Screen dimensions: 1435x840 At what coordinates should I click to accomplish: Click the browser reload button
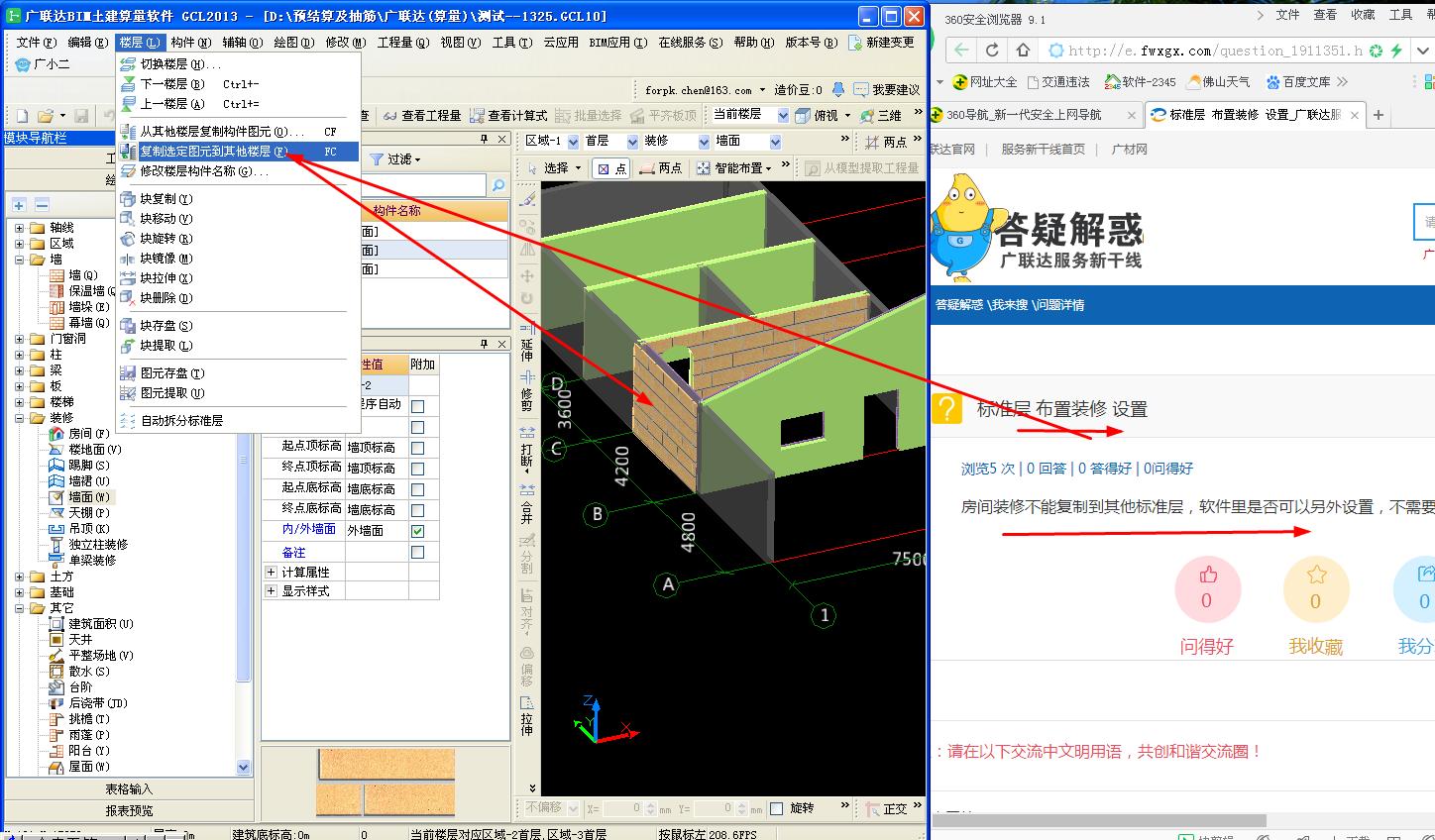(992, 50)
